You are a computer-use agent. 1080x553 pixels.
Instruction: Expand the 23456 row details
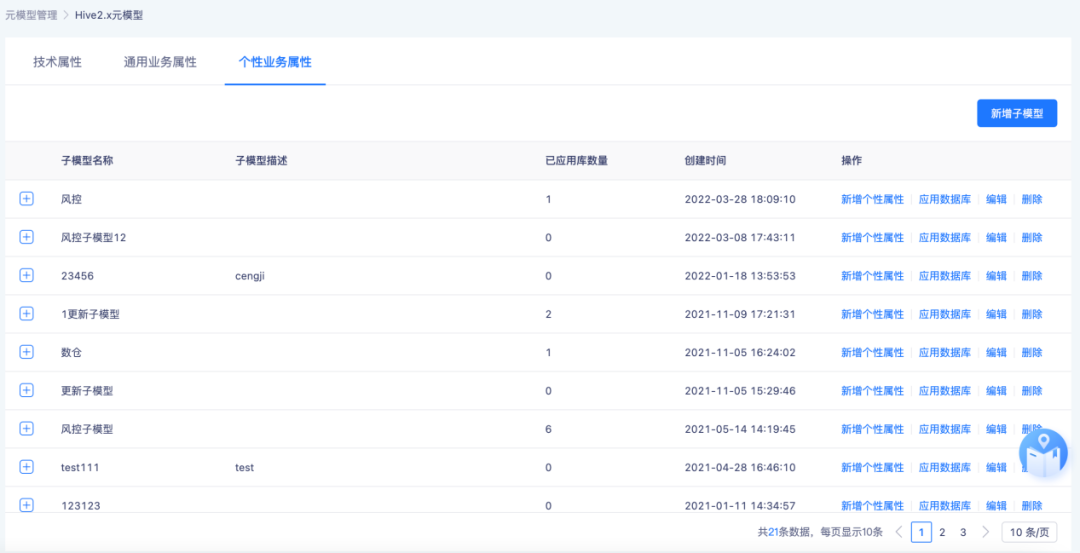[x=27, y=275]
